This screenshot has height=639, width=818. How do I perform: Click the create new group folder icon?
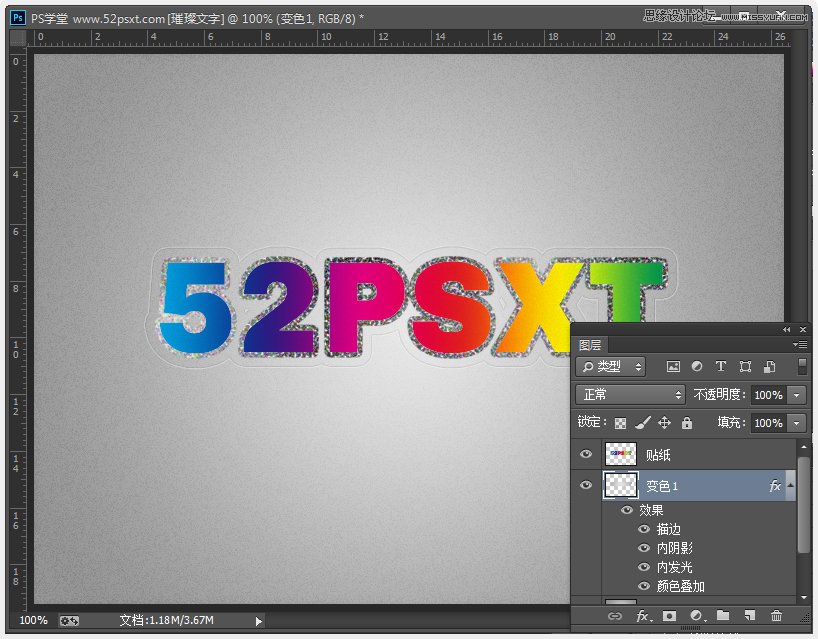point(723,616)
